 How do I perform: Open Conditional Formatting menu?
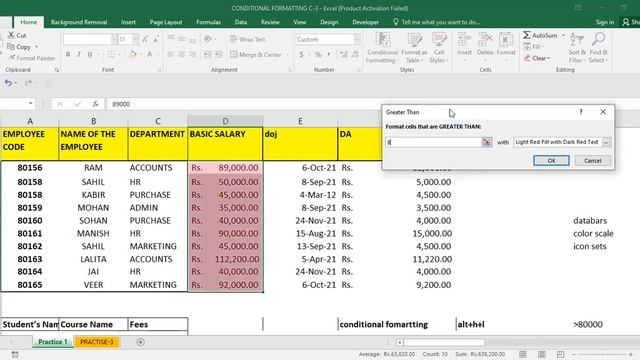click(x=382, y=48)
